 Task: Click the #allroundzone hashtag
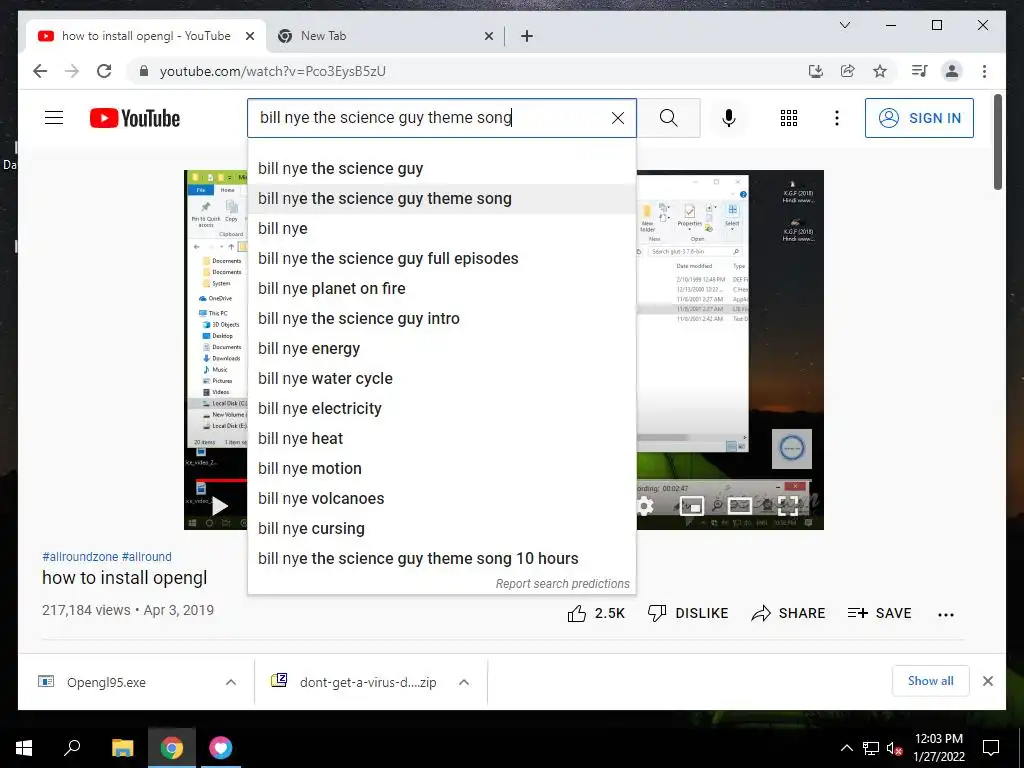tap(80, 557)
